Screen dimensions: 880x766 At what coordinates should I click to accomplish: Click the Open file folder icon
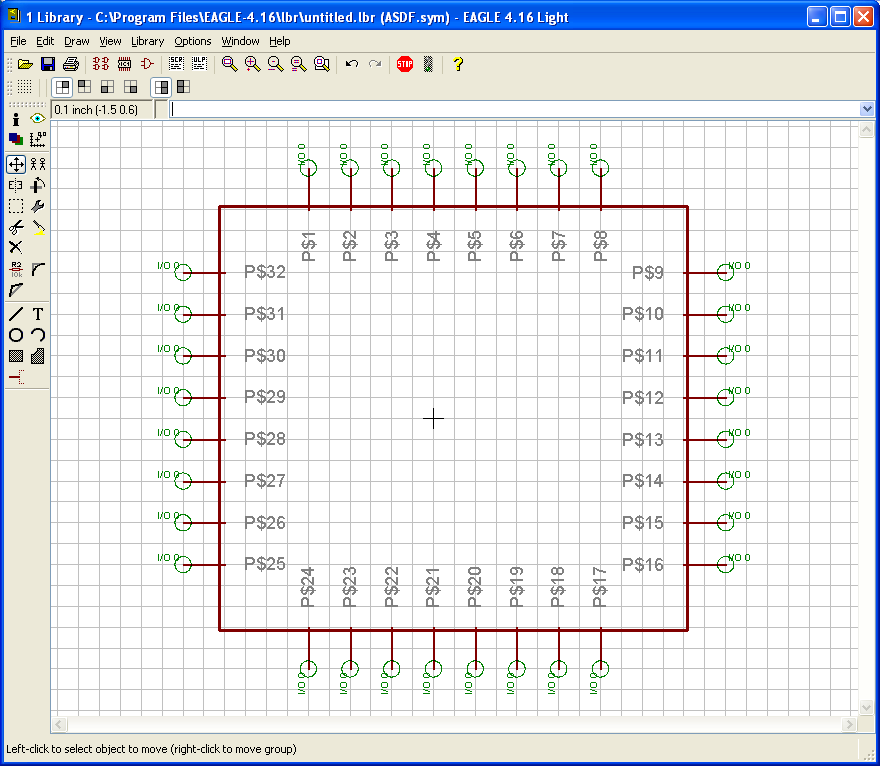point(25,64)
